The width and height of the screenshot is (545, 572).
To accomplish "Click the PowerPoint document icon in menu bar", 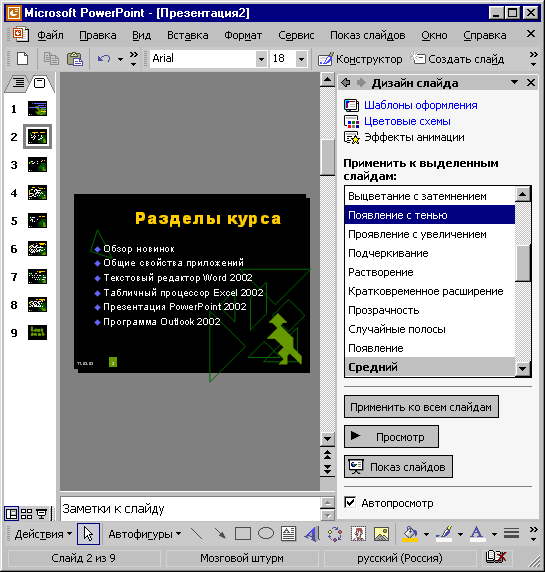I will [20, 34].
